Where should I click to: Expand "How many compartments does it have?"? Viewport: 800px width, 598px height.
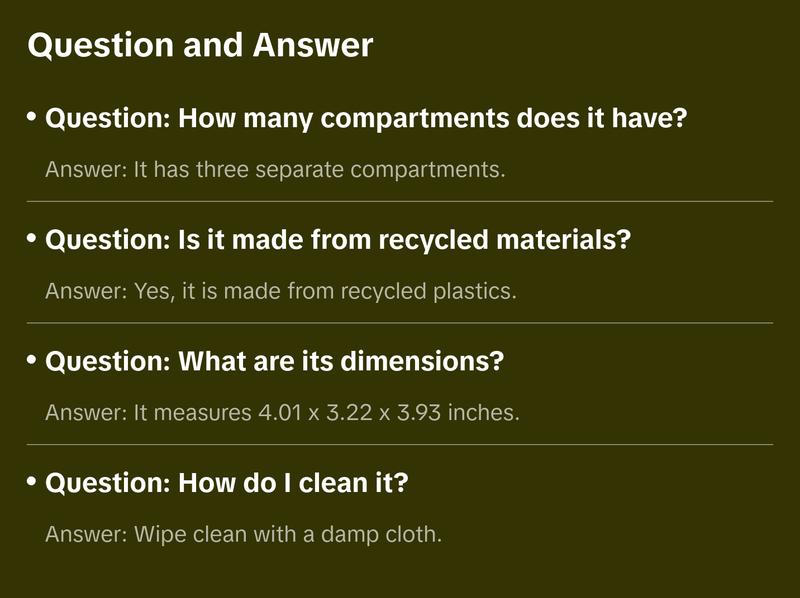click(x=366, y=119)
